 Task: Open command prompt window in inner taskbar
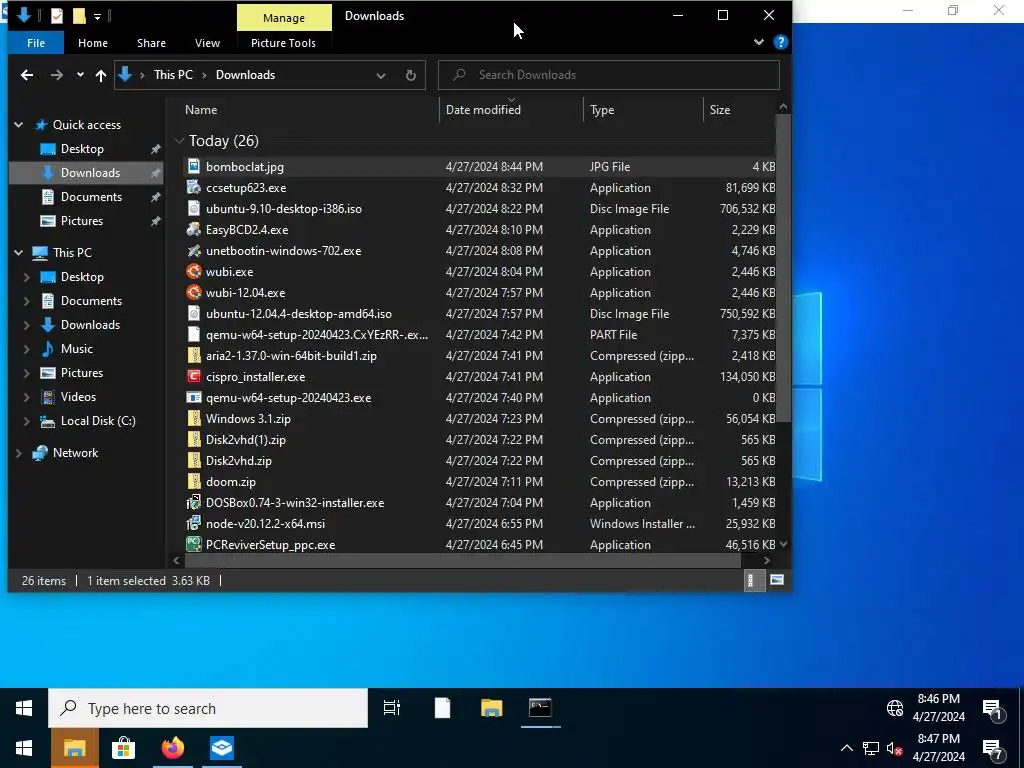pos(540,708)
